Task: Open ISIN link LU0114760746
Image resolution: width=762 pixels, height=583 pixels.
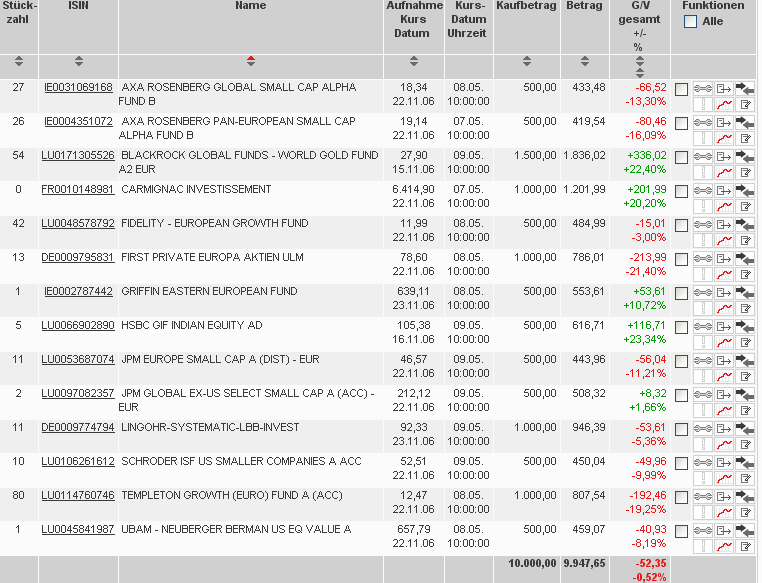Action: pos(78,496)
